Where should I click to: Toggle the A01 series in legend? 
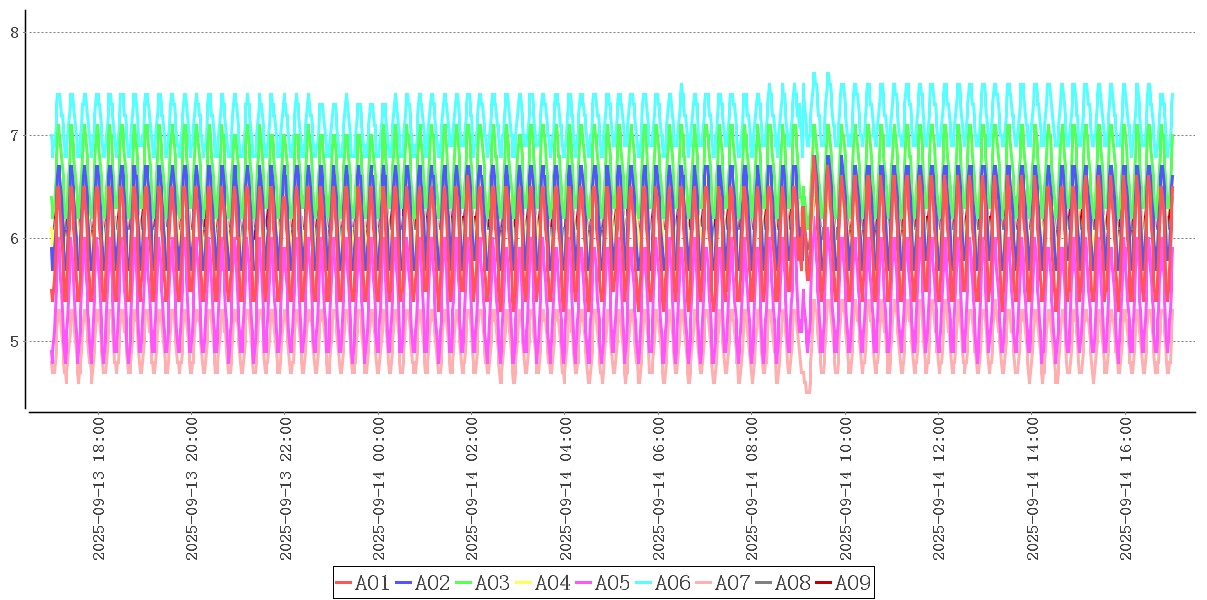click(x=372, y=583)
